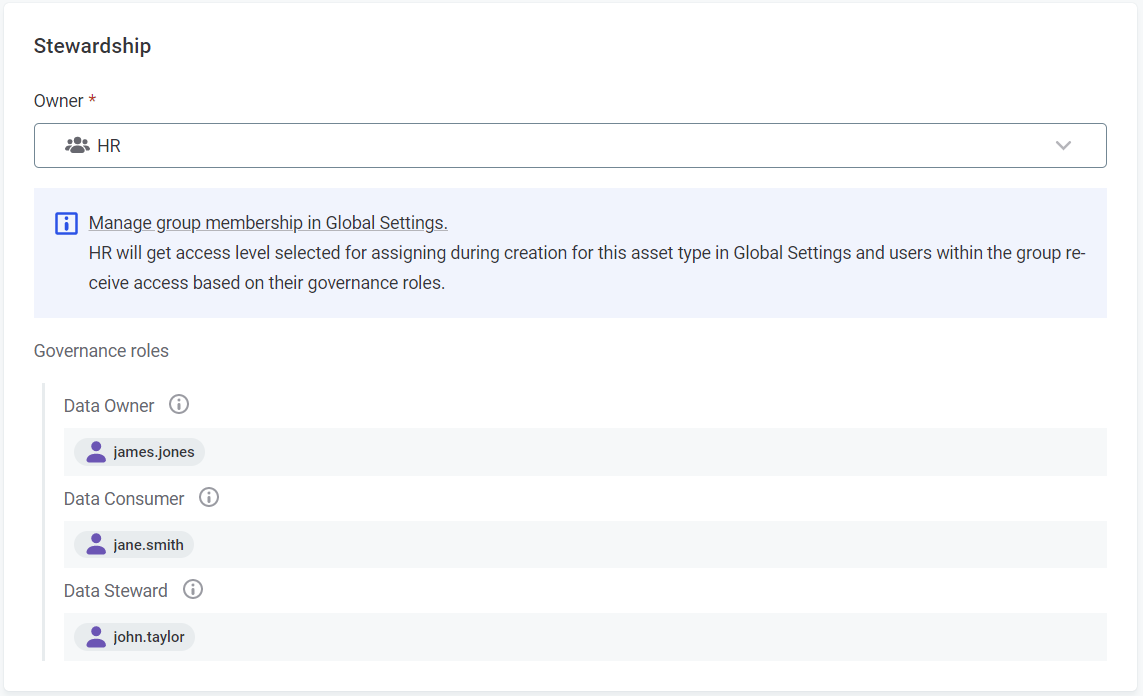Open Manage group membership in Global Settings
The width and height of the screenshot is (1143, 696).
click(268, 223)
